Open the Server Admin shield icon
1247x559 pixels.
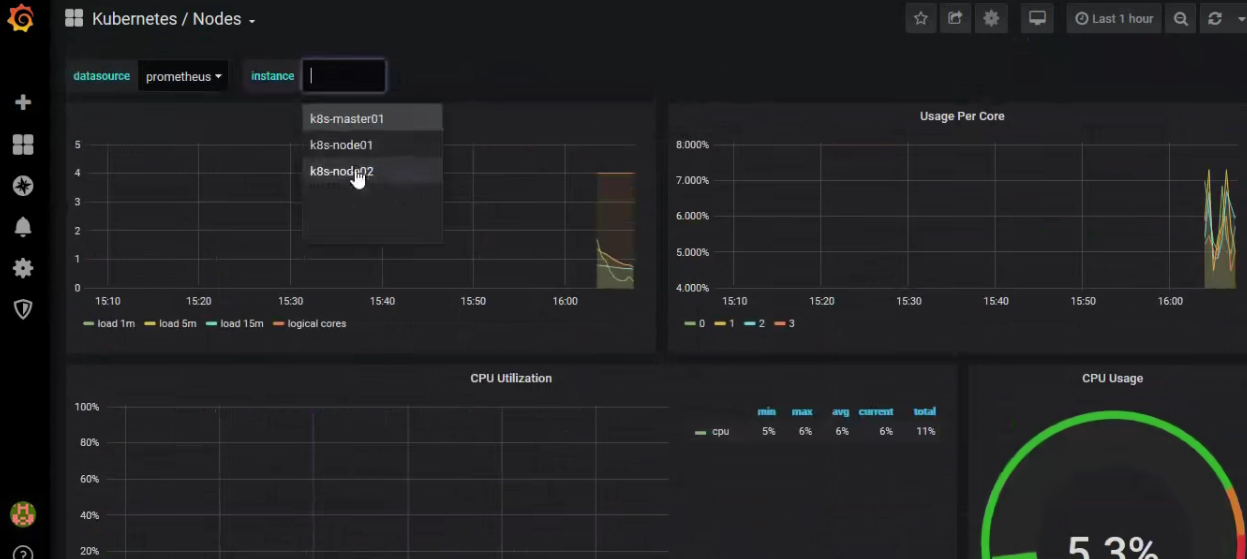tap(23, 309)
